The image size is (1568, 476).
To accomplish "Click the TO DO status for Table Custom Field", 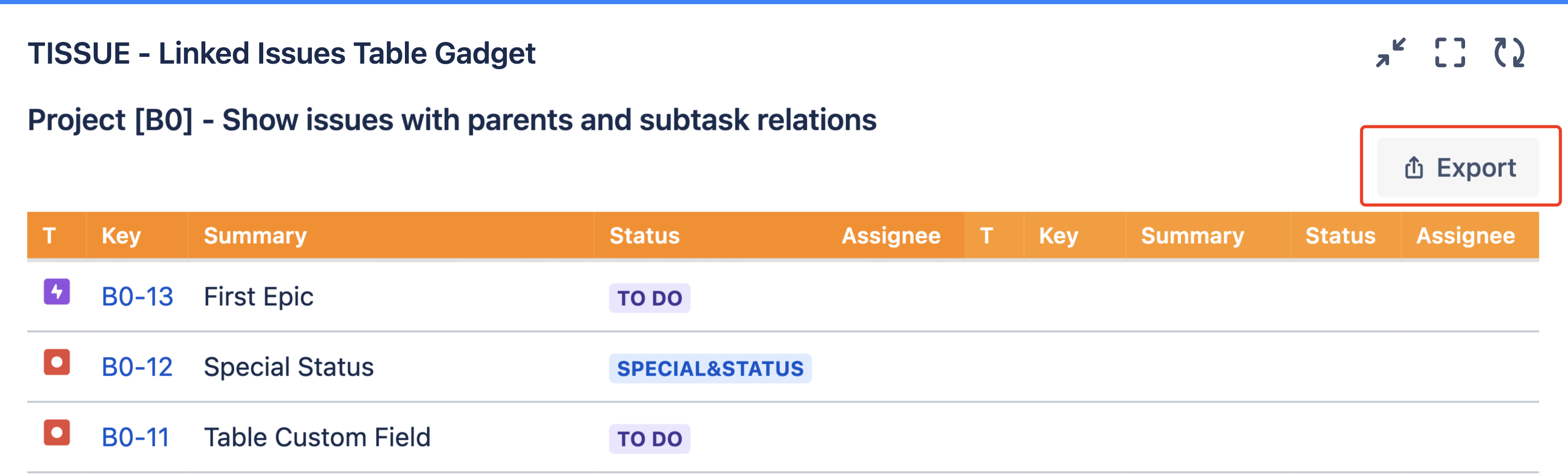I will pos(650,439).
